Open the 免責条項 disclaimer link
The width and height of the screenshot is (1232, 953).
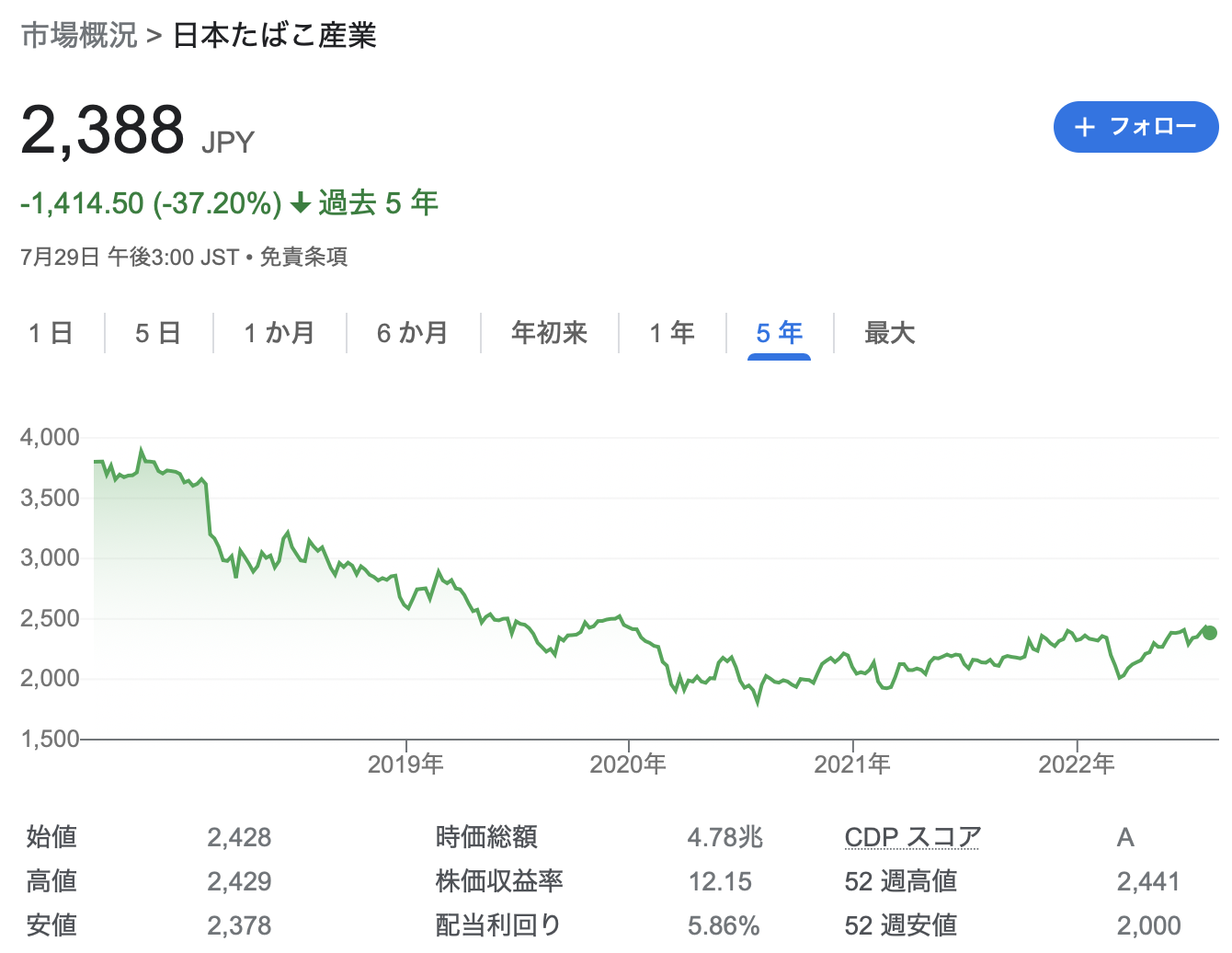click(303, 257)
